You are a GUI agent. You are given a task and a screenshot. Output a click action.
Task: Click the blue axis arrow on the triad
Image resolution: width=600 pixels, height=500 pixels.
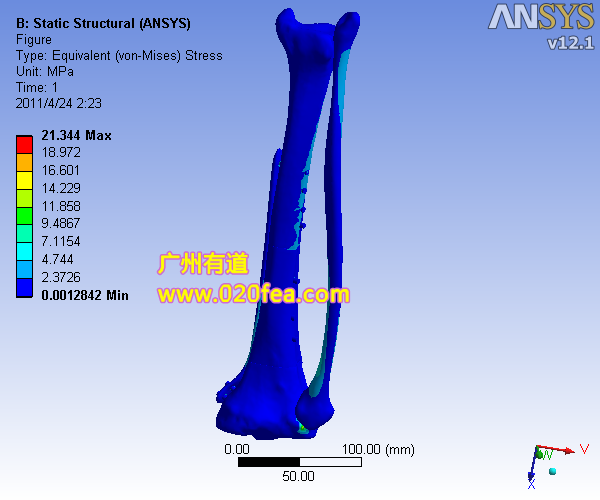[x=531, y=474]
